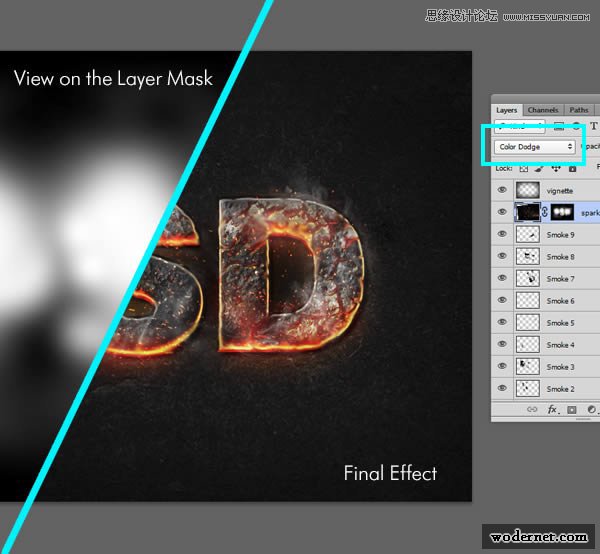
Task: Click the Smoke 4 layer thumbnail
Action: coord(528,344)
